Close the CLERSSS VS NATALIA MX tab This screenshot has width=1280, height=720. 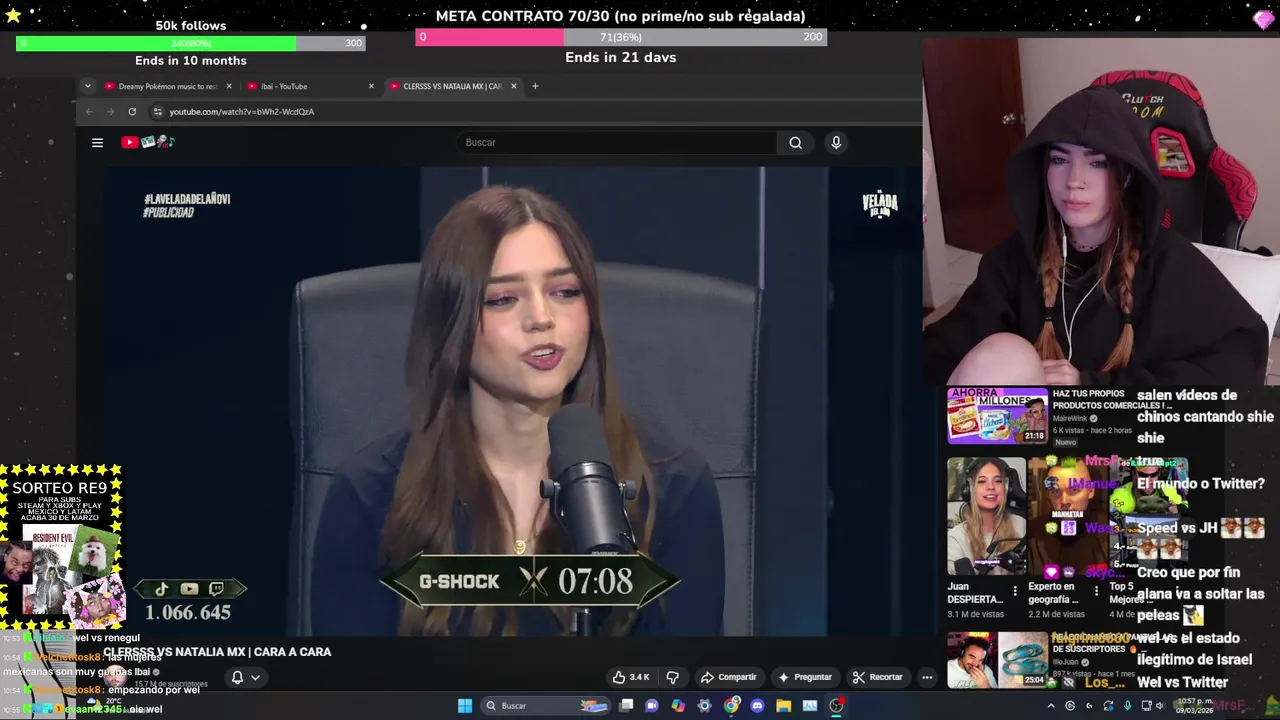tap(514, 86)
